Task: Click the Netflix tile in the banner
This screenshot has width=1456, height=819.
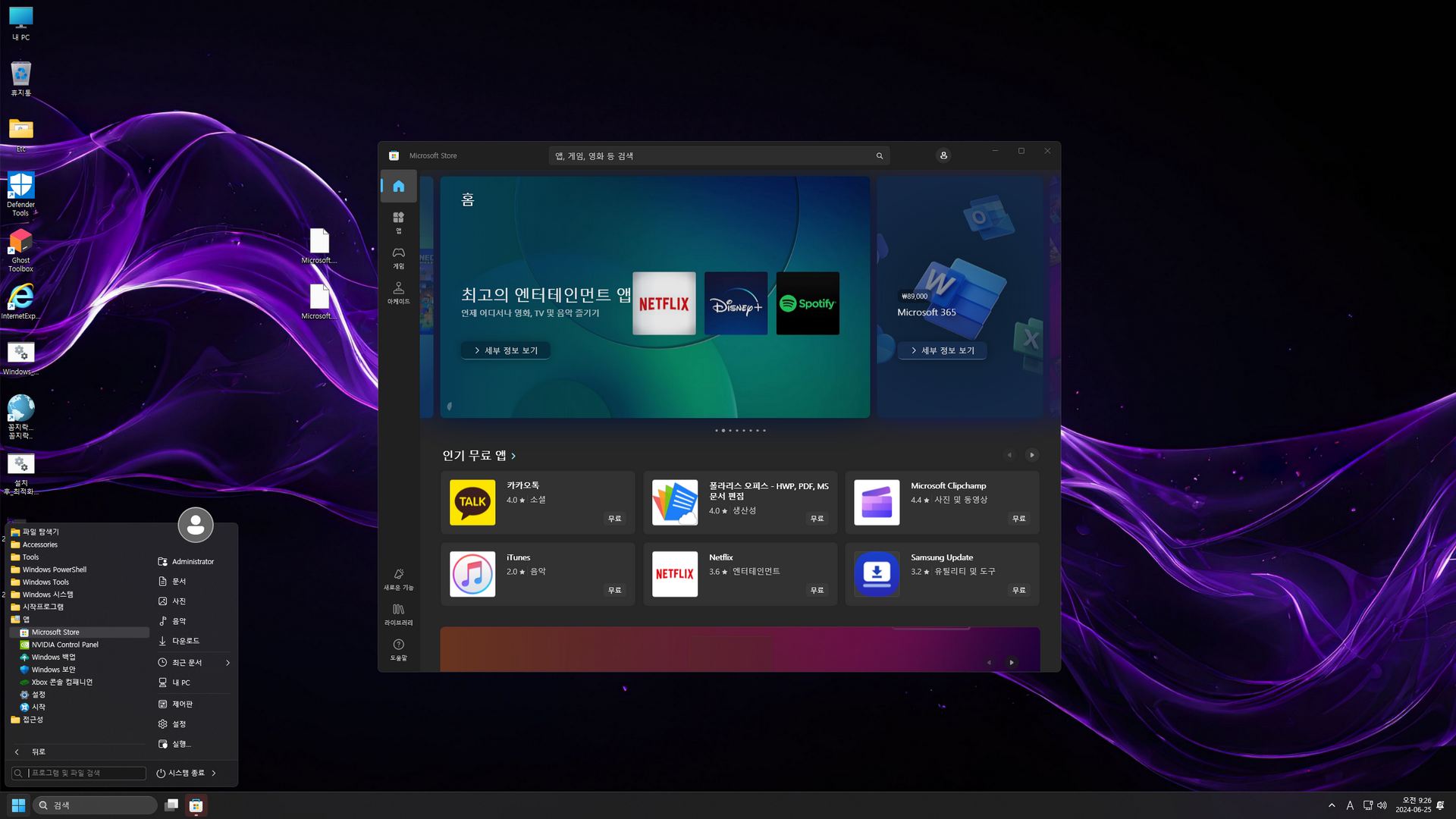Action: point(664,303)
